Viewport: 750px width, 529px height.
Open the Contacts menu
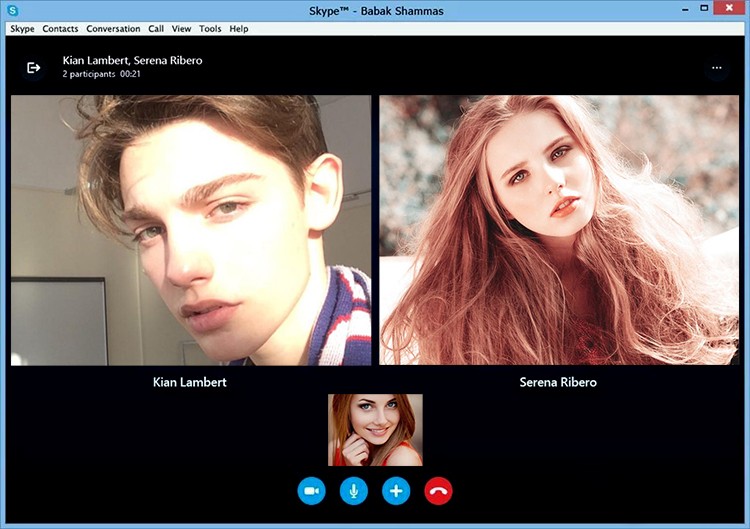(60, 29)
